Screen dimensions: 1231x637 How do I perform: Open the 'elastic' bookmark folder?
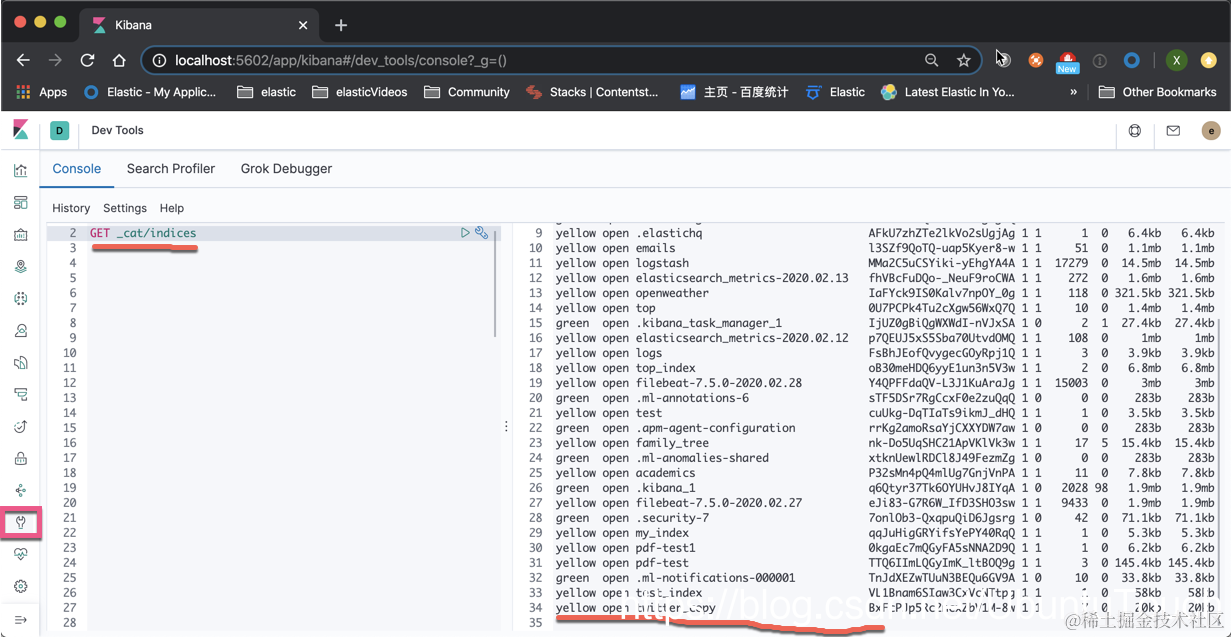(267, 92)
